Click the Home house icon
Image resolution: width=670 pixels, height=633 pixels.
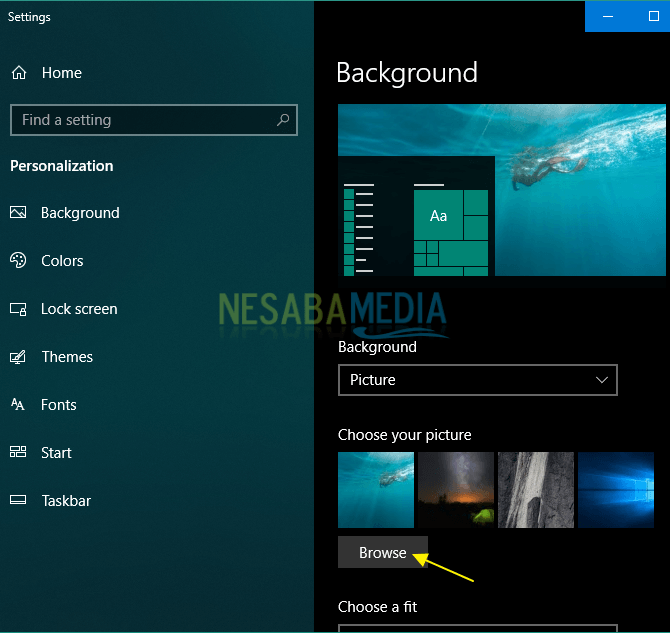pos(19,73)
